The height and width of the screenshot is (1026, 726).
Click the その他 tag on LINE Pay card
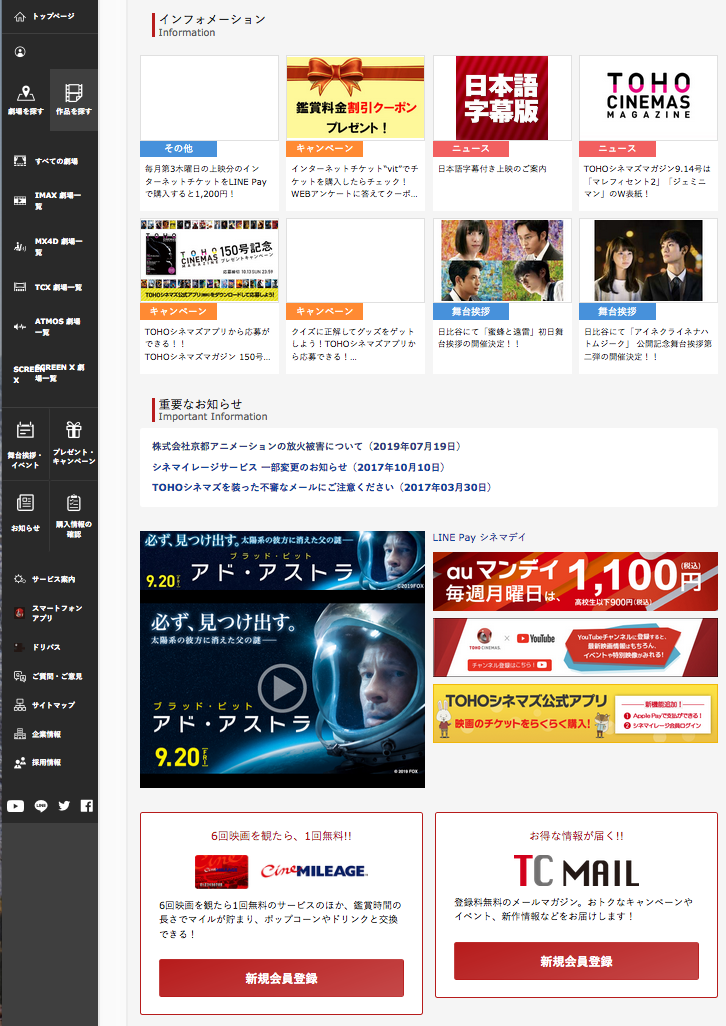click(x=179, y=149)
